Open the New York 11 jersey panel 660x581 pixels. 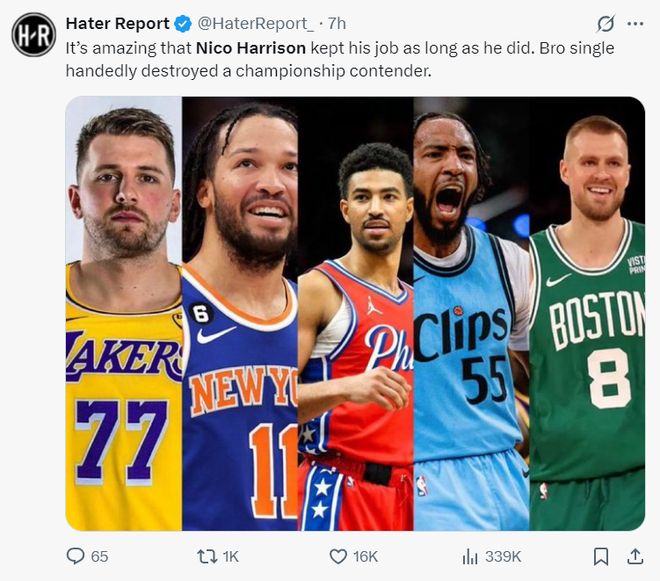(x=240, y=313)
